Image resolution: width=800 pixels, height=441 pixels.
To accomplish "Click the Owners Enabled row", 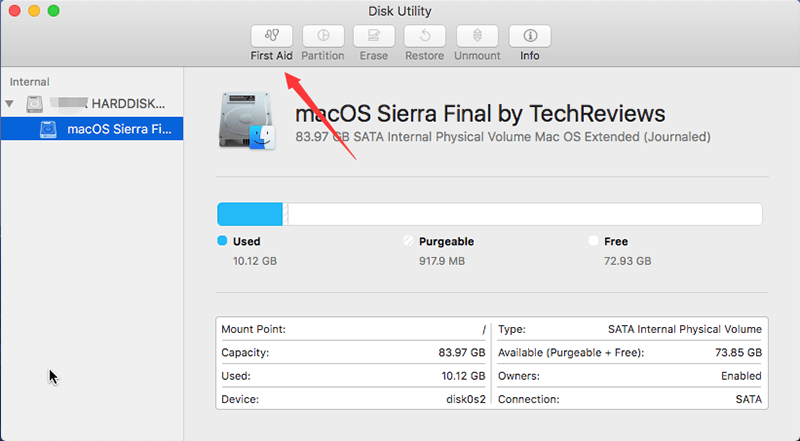I will (x=630, y=376).
